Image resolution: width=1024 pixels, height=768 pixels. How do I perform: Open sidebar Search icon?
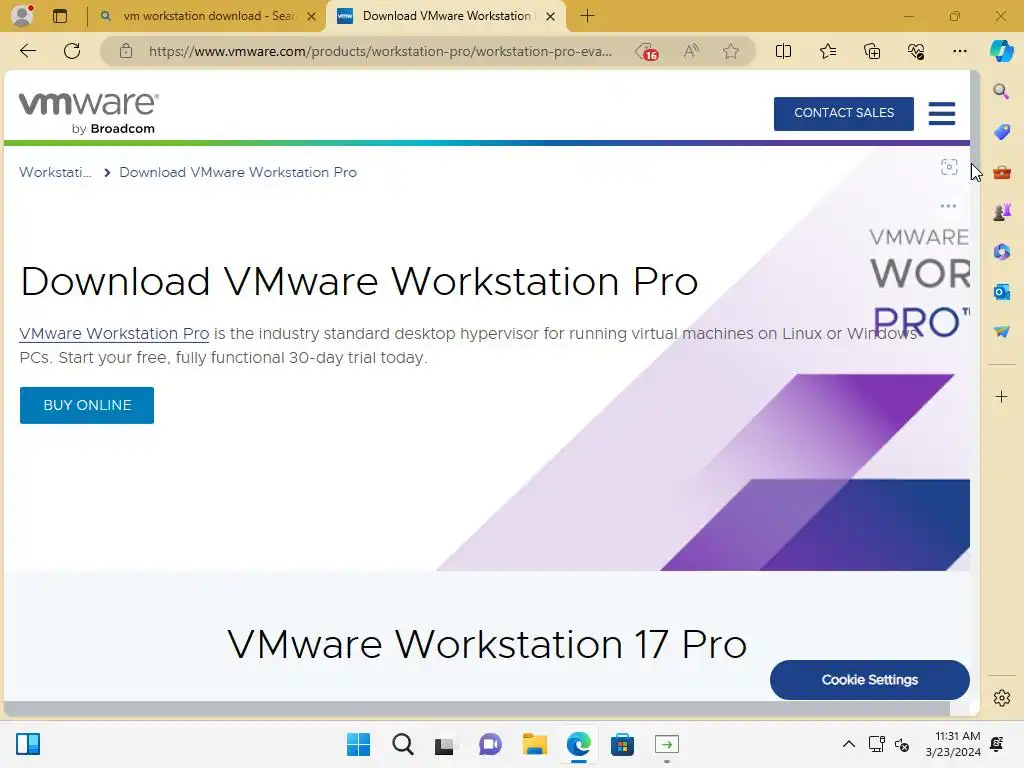[1001, 91]
